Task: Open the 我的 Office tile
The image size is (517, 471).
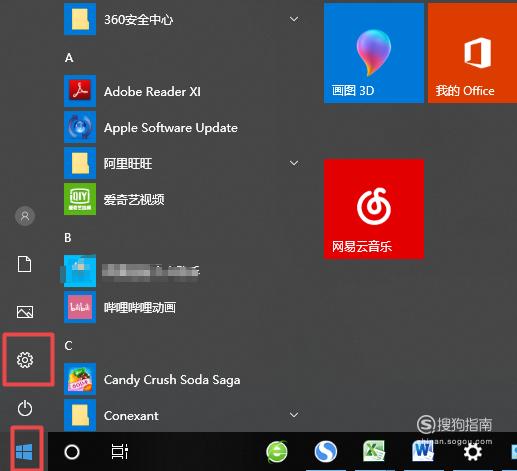Action: [x=472, y=53]
